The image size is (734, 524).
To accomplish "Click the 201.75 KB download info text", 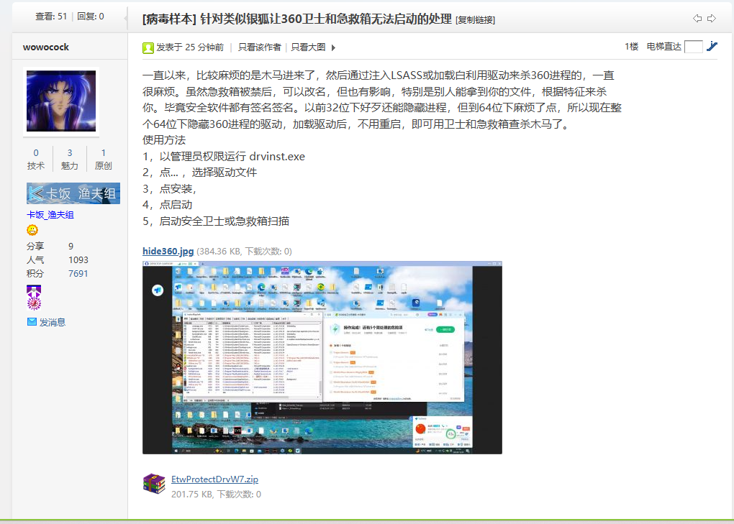I will (216, 494).
